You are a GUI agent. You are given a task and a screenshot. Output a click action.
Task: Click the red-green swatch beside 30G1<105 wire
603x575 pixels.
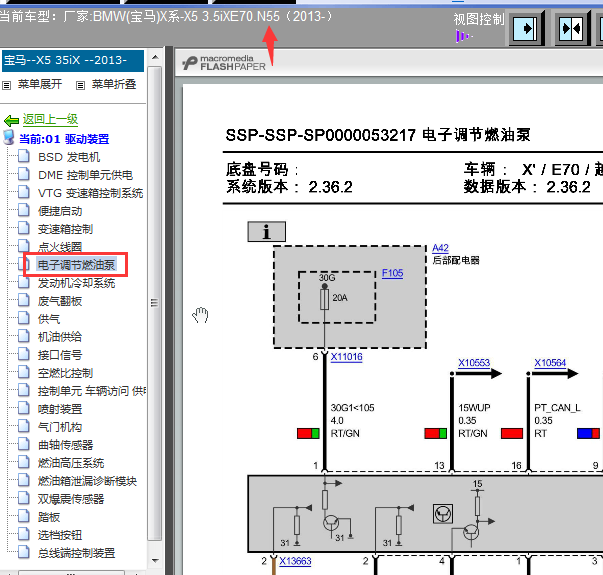pyautogui.click(x=308, y=434)
